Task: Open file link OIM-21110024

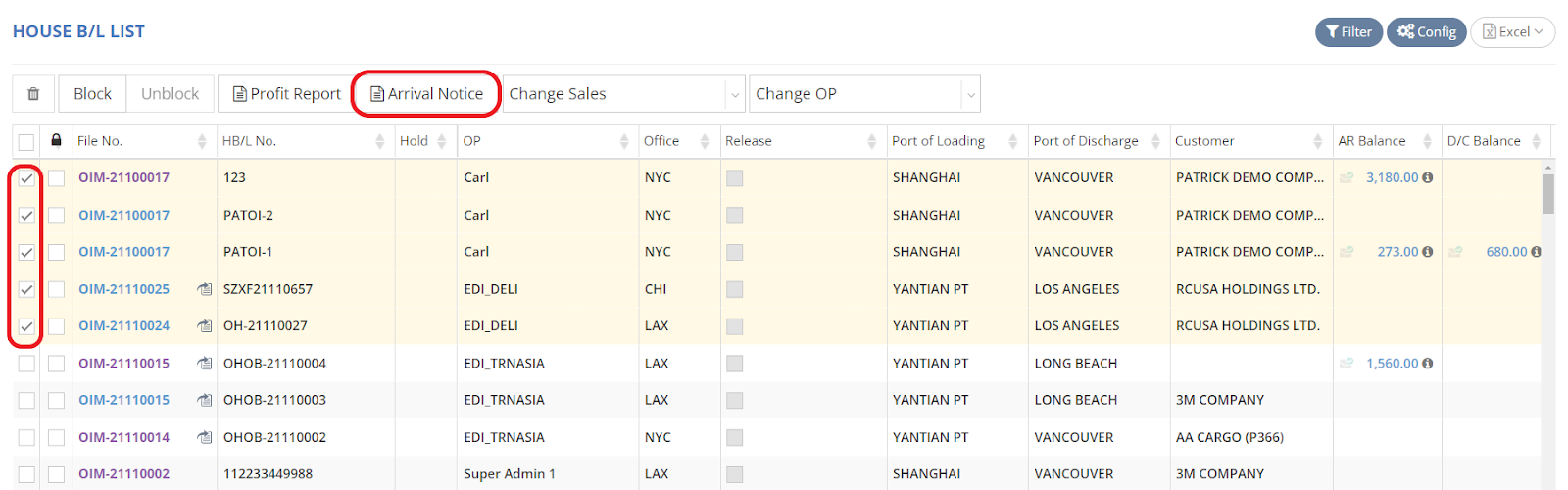Action: [124, 326]
